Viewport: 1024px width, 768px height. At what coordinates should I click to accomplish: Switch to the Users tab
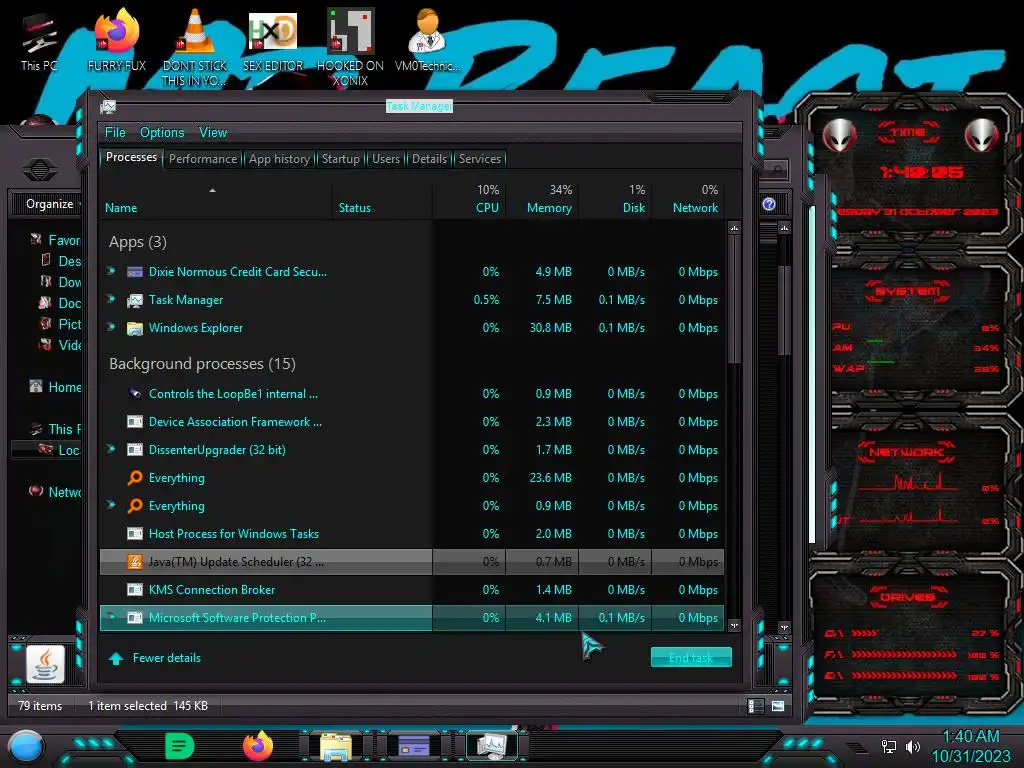[x=386, y=159]
